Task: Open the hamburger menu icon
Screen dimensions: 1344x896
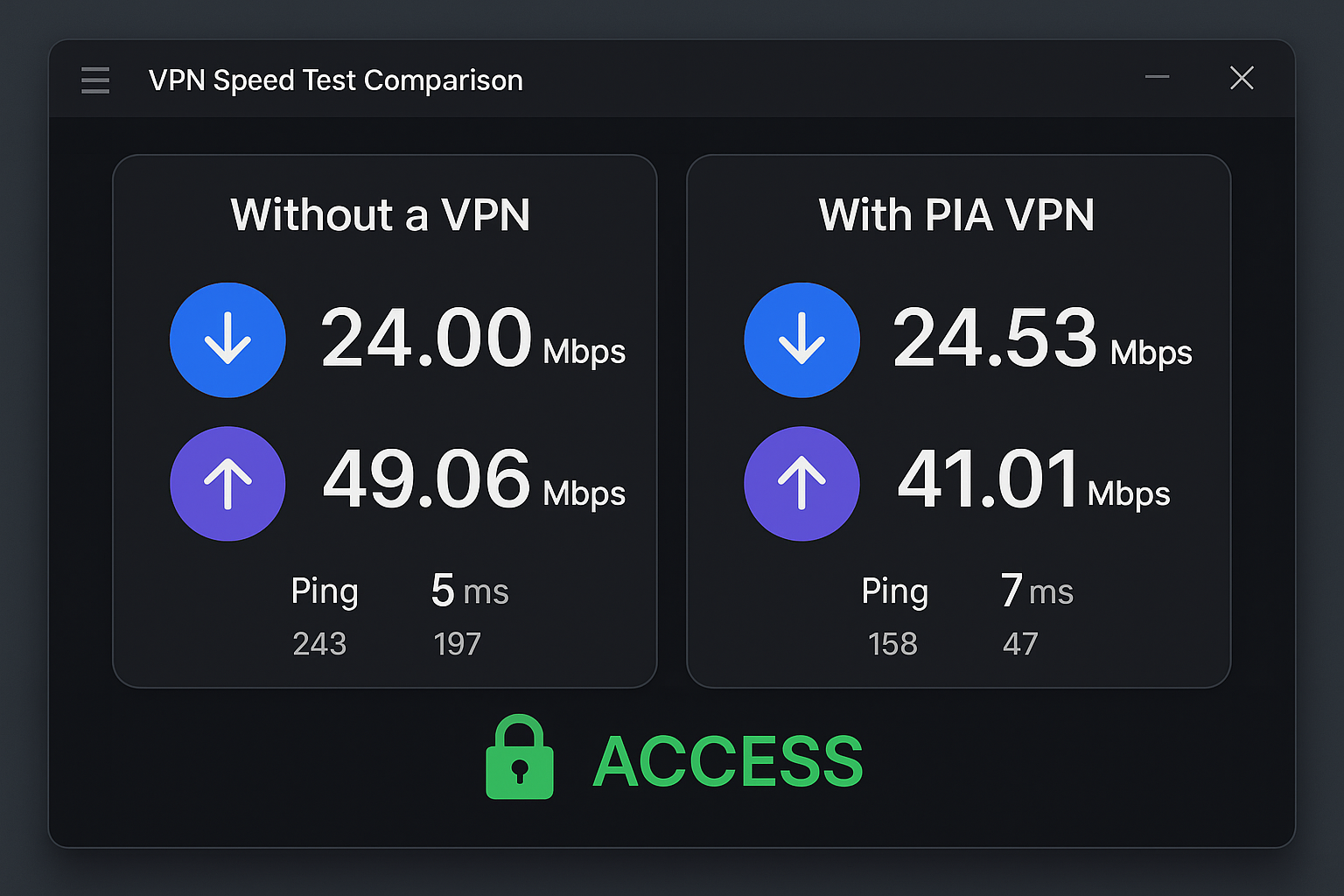Action: [95, 80]
